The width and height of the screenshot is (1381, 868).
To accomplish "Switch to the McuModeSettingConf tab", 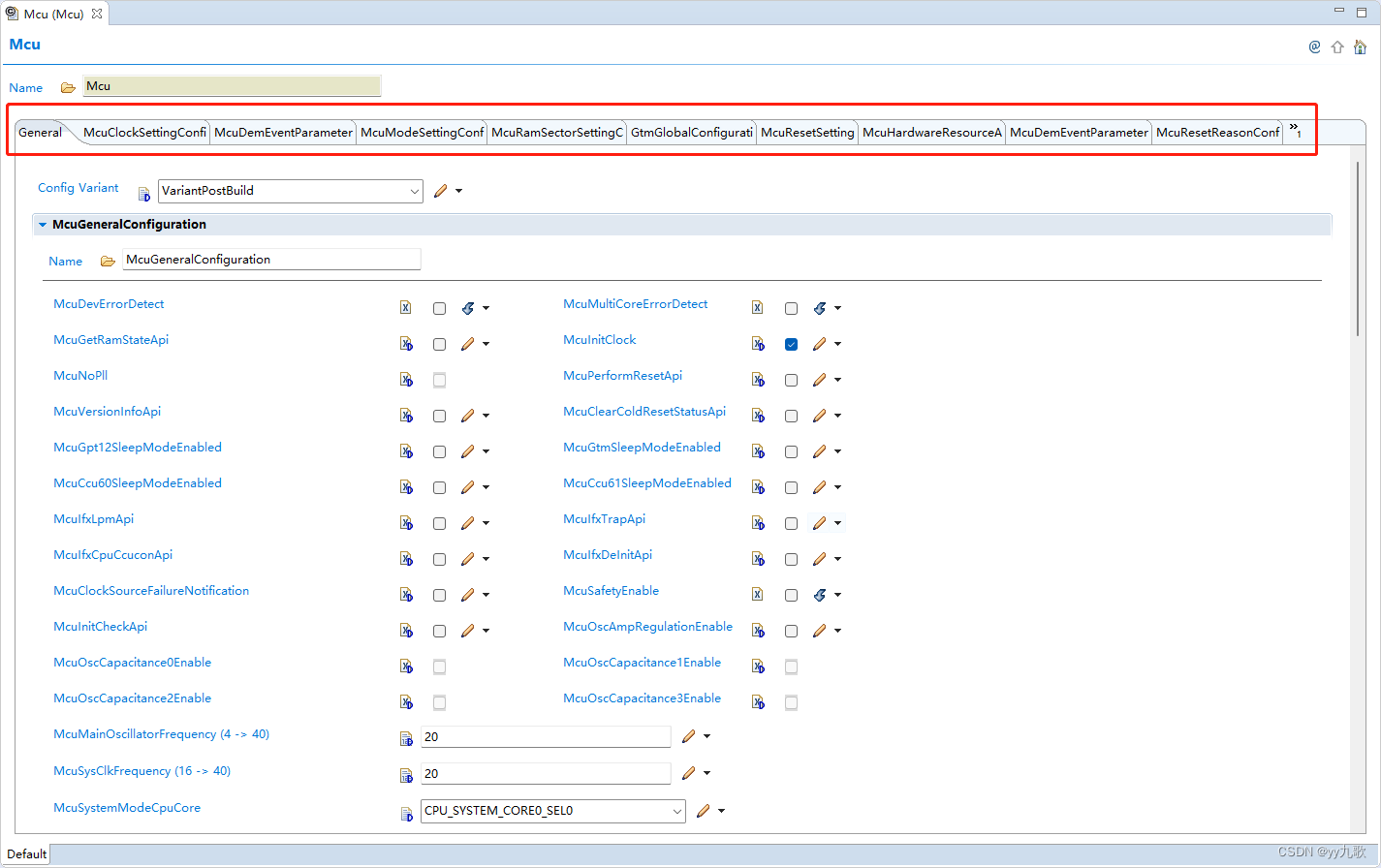I will click(x=422, y=133).
